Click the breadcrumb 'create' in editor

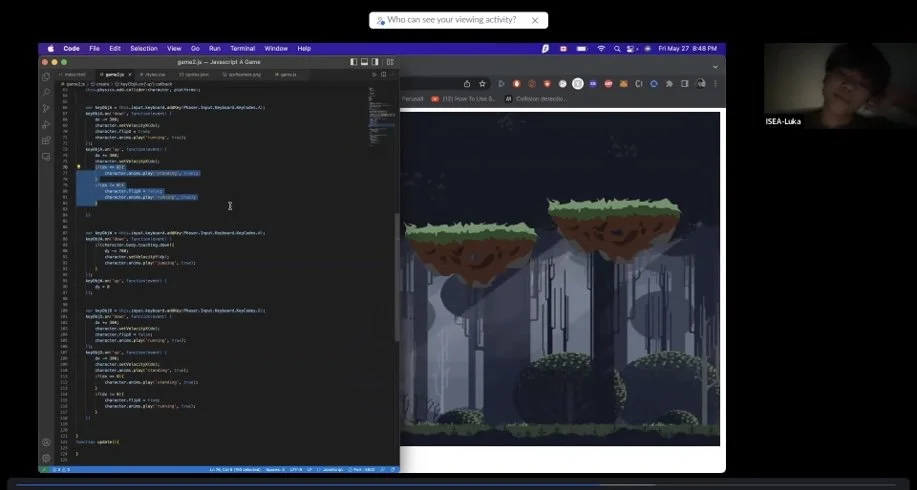(x=99, y=84)
